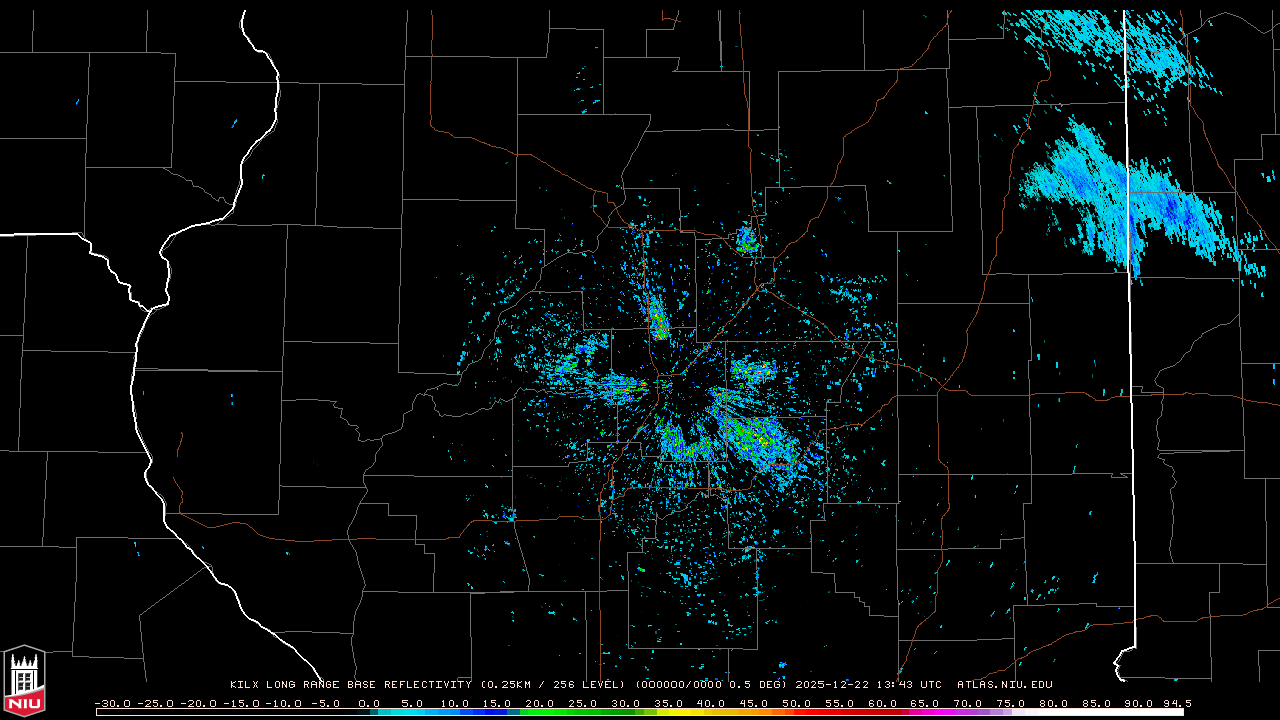Image resolution: width=1280 pixels, height=720 pixels.
Task: Click the 0.0 label on the color scale
Action: (369, 703)
